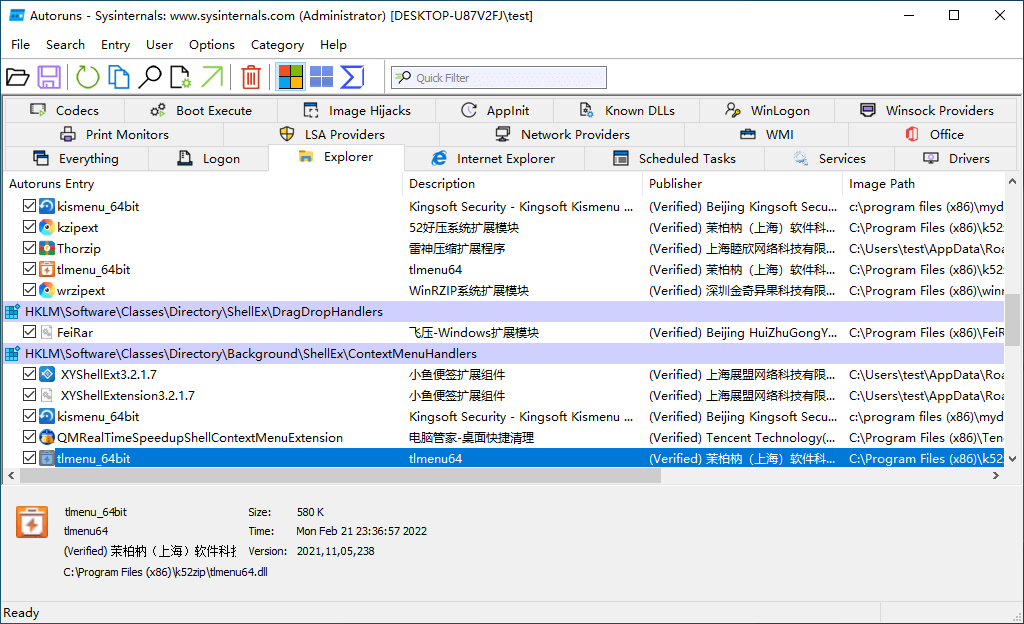The height and width of the screenshot is (624, 1024).
Task: Click the red Delete trash icon
Action: point(251,77)
